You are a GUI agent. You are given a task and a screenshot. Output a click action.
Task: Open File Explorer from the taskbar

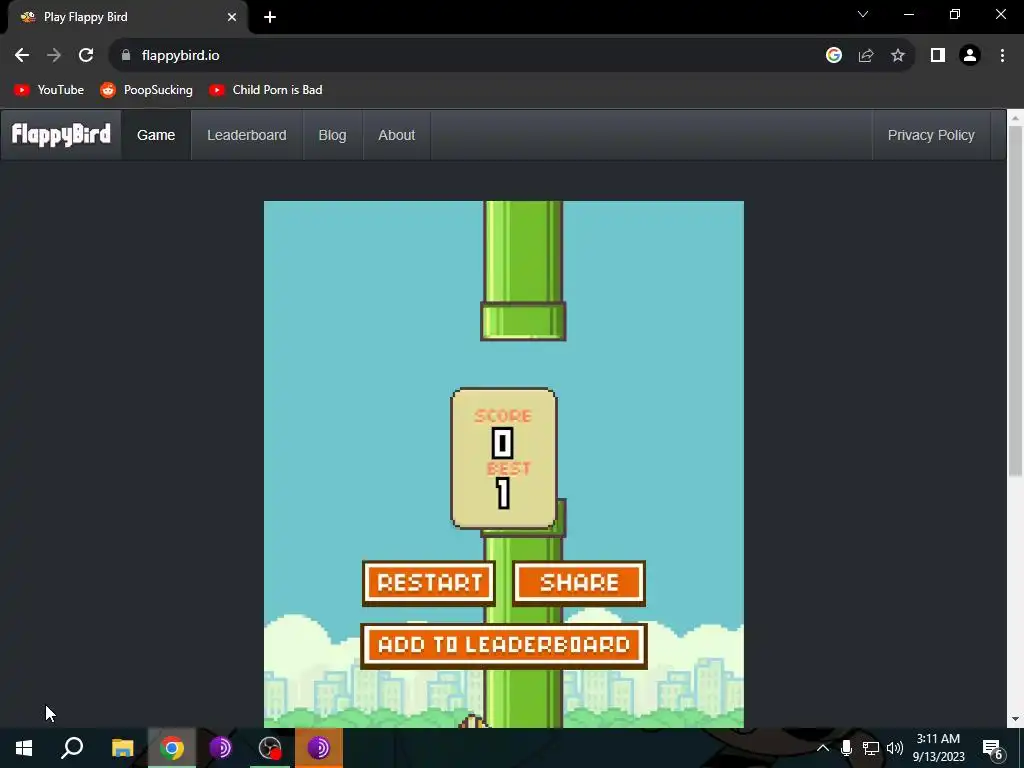(122, 748)
